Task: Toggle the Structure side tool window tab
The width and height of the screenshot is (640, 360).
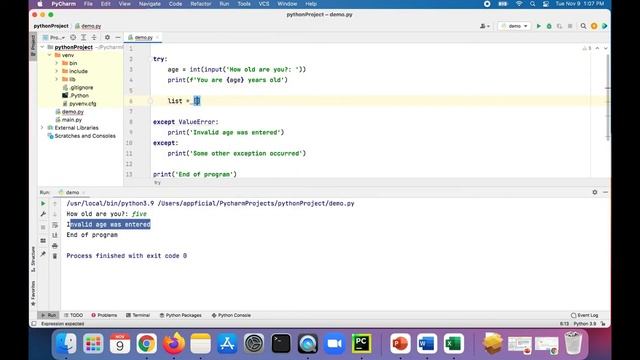Action: coord(33,259)
